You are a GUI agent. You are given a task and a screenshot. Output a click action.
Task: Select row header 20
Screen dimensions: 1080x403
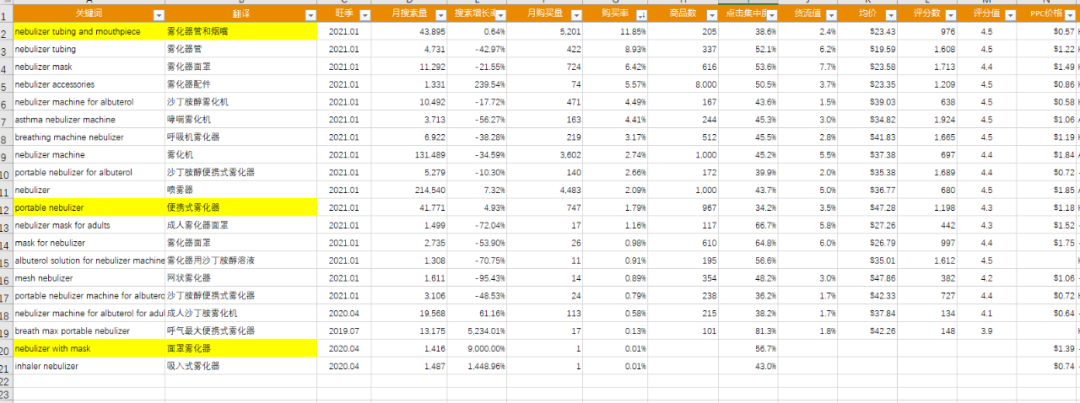6,349
